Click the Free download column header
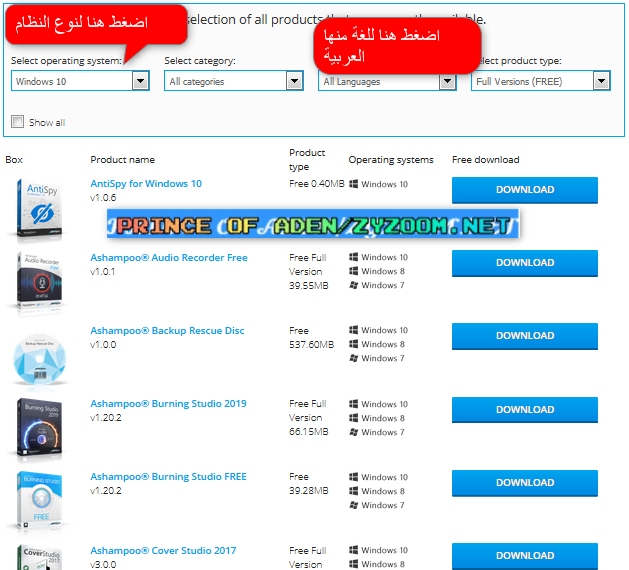 pyautogui.click(x=485, y=160)
